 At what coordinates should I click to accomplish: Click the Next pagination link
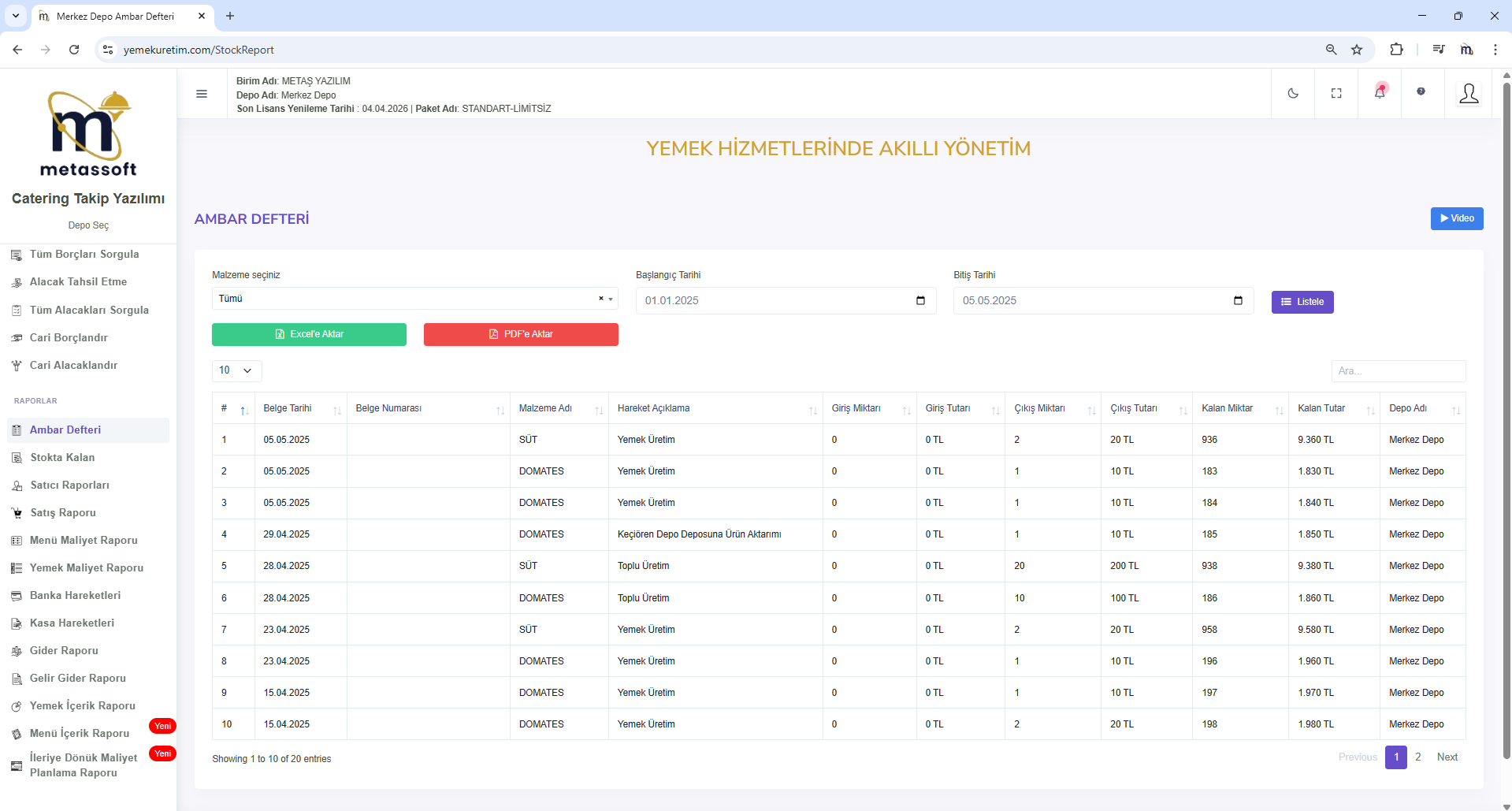(1447, 757)
